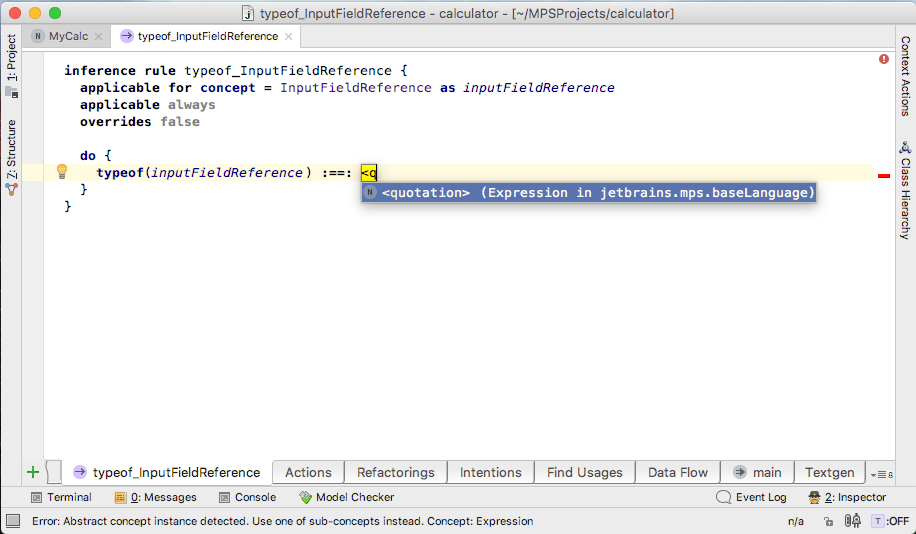This screenshot has height=534, width=916.
Task: Select the <quotation> completion suggestion
Action: [x=588, y=192]
